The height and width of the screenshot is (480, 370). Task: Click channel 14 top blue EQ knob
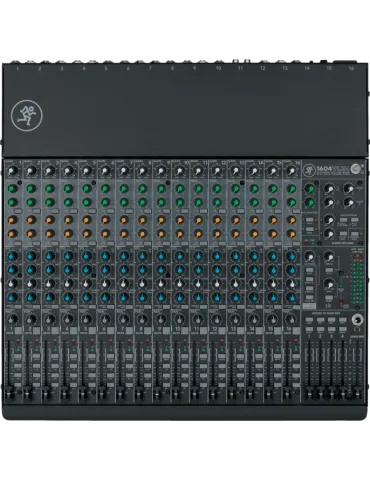click(x=254, y=256)
